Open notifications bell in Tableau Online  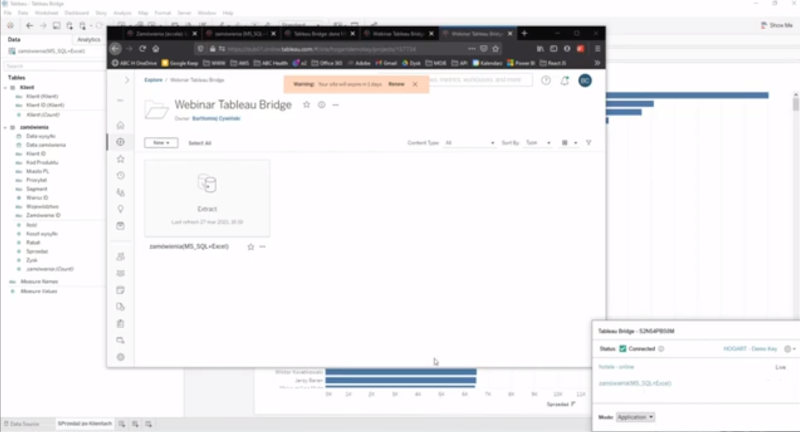pyautogui.click(x=565, y=81)
